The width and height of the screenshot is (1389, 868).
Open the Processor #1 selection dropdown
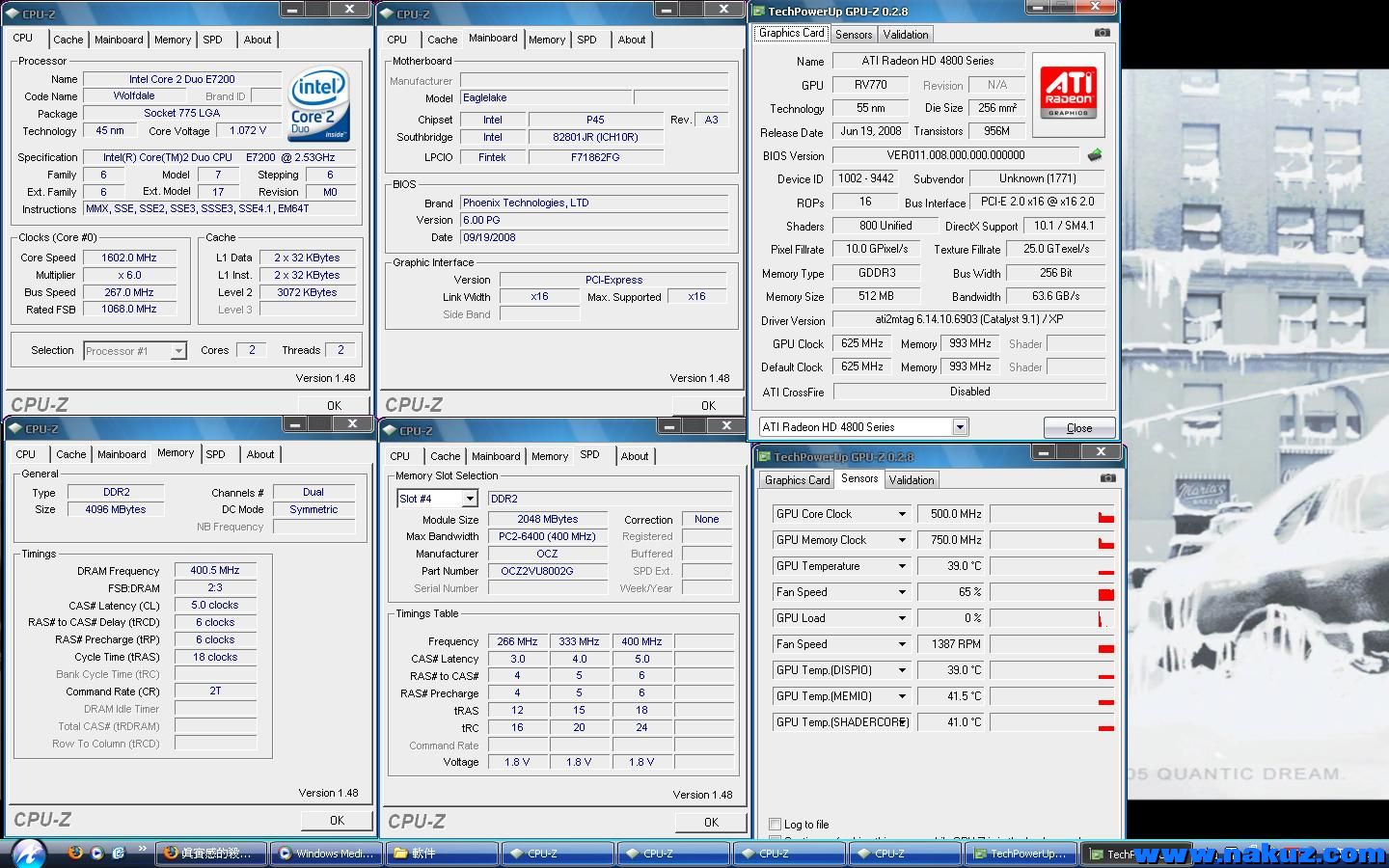point(177,351)
